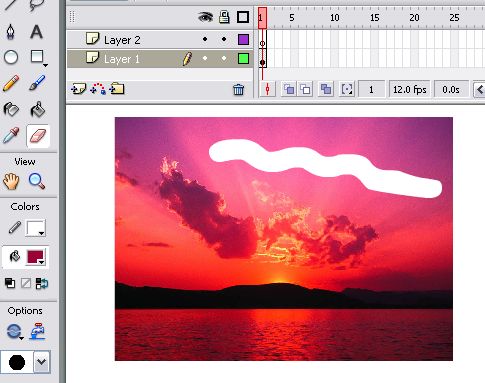Set colors to black and white
This screenshot has width=485, height=383.
click(10, 283)
